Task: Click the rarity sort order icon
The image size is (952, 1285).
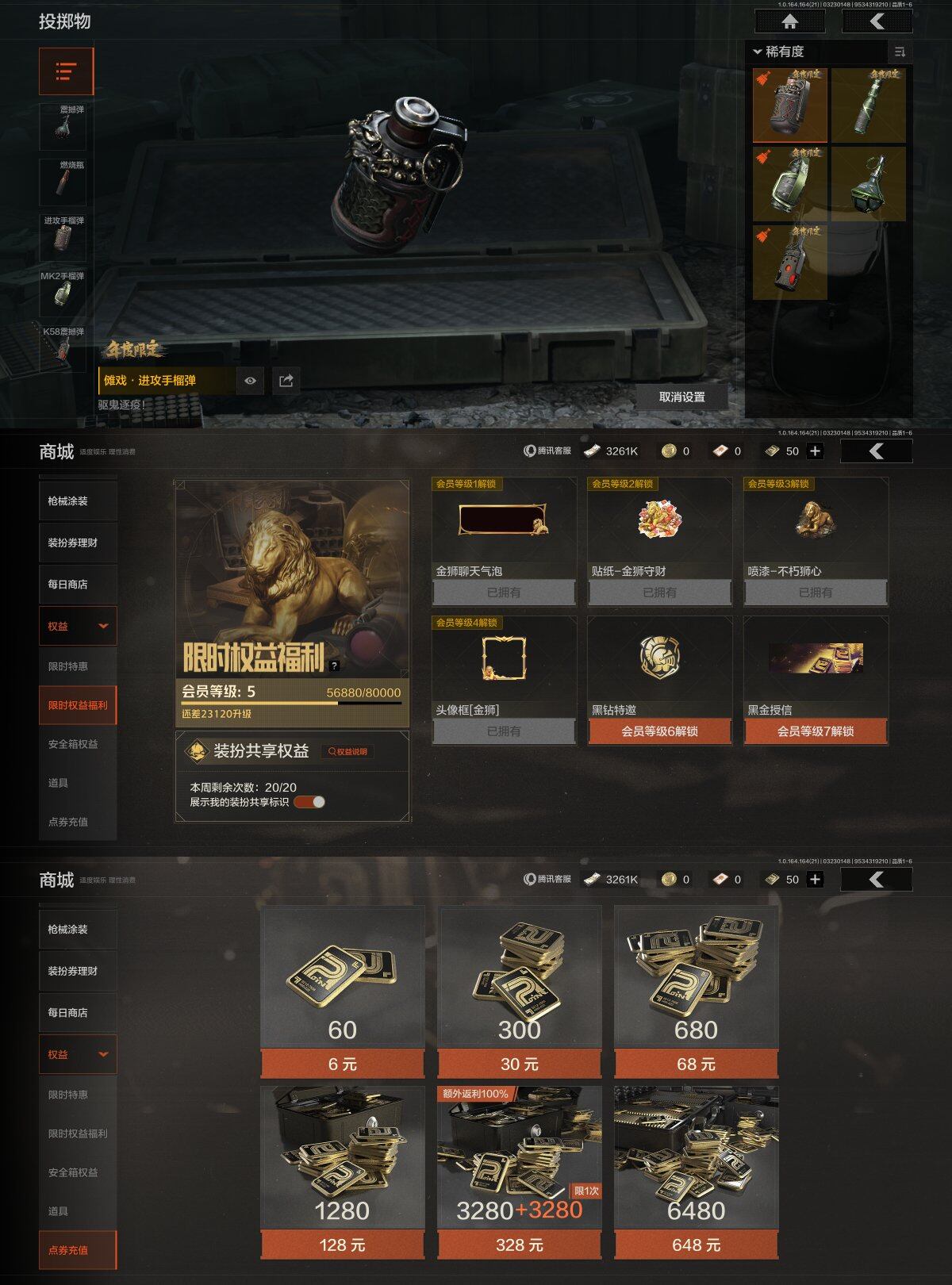Action: pos(900,52)
